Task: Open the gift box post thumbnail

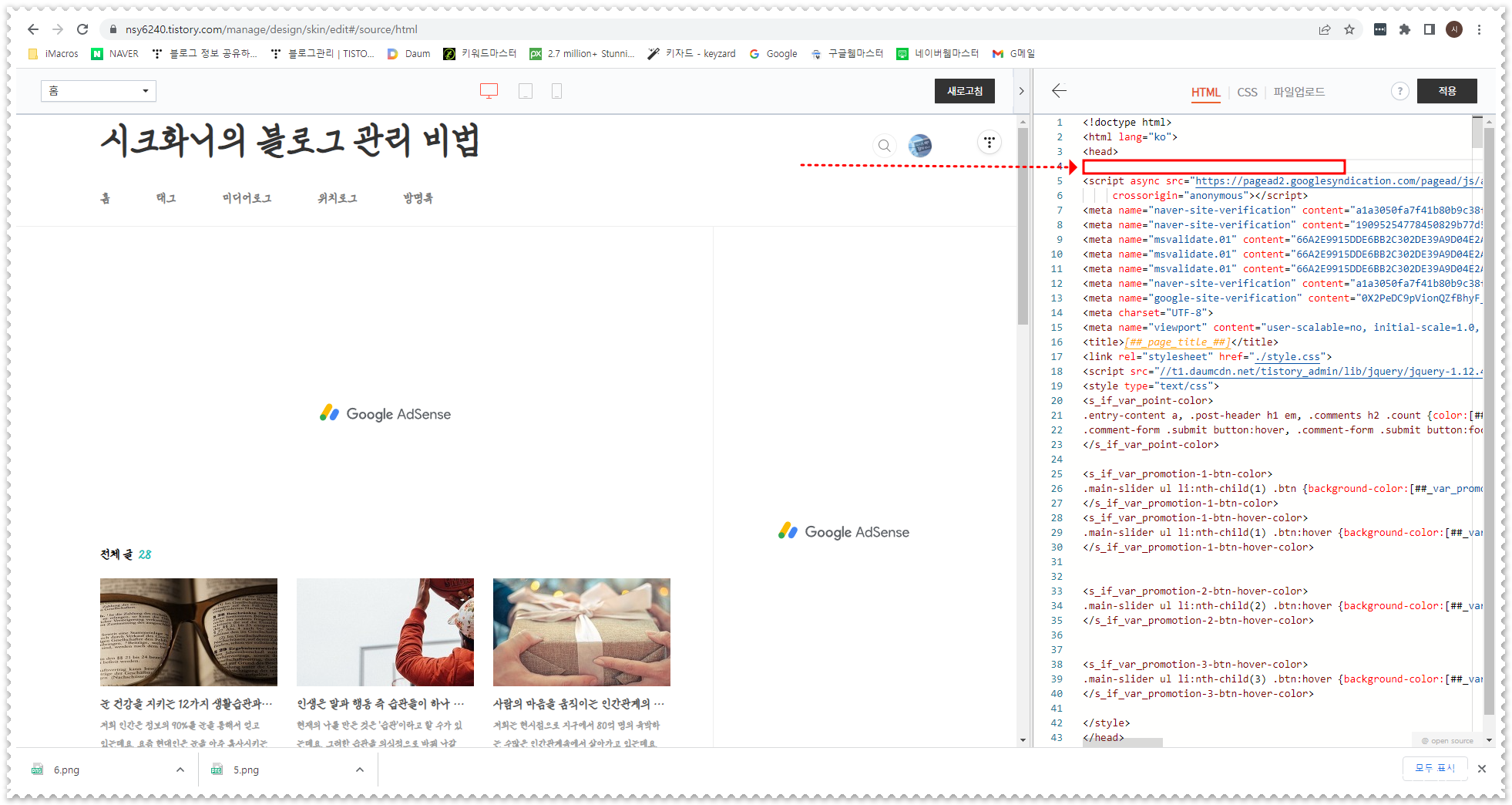Action: (582, 632)
